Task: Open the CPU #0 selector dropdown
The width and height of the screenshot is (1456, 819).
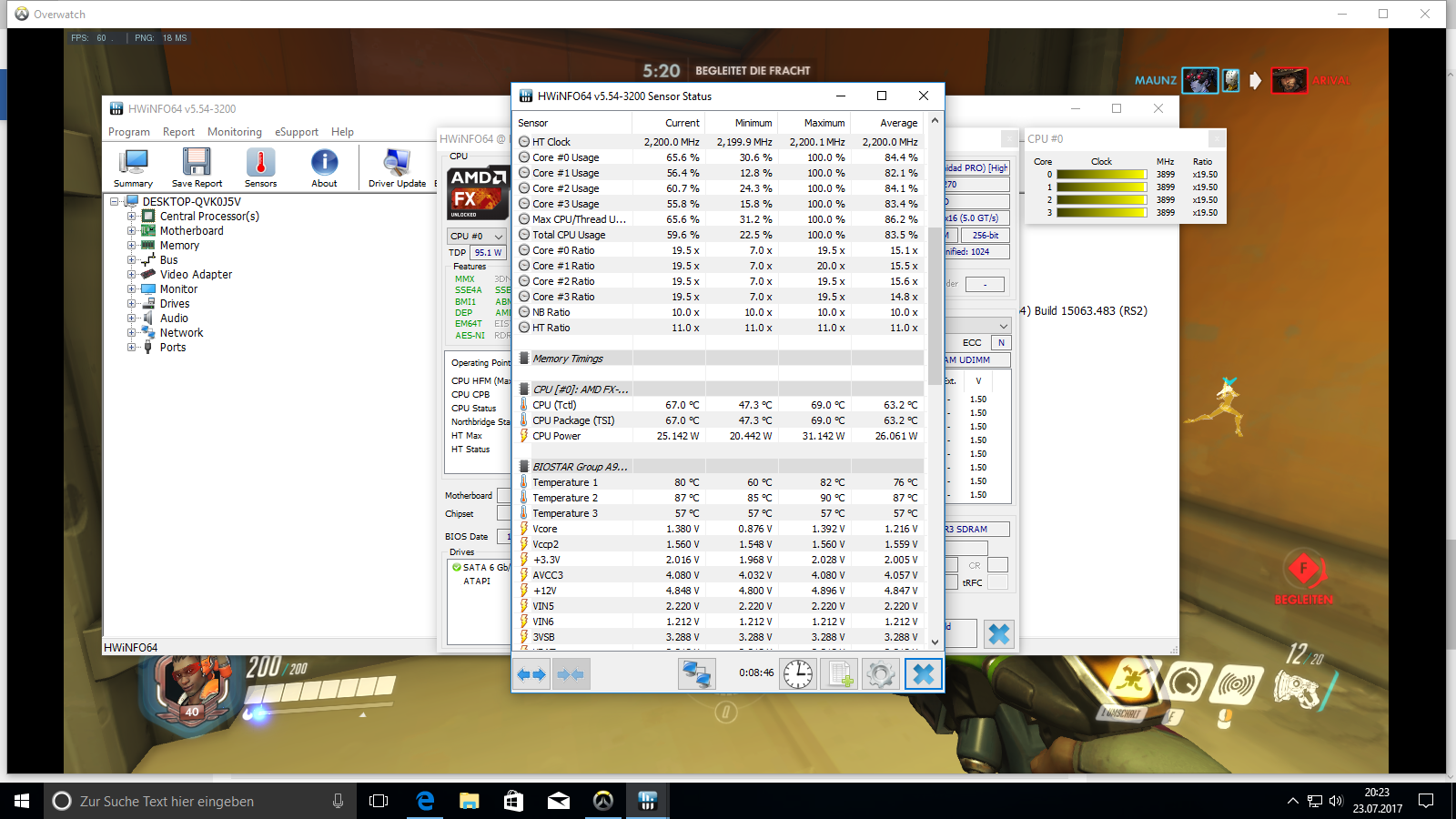Action: 477,236
